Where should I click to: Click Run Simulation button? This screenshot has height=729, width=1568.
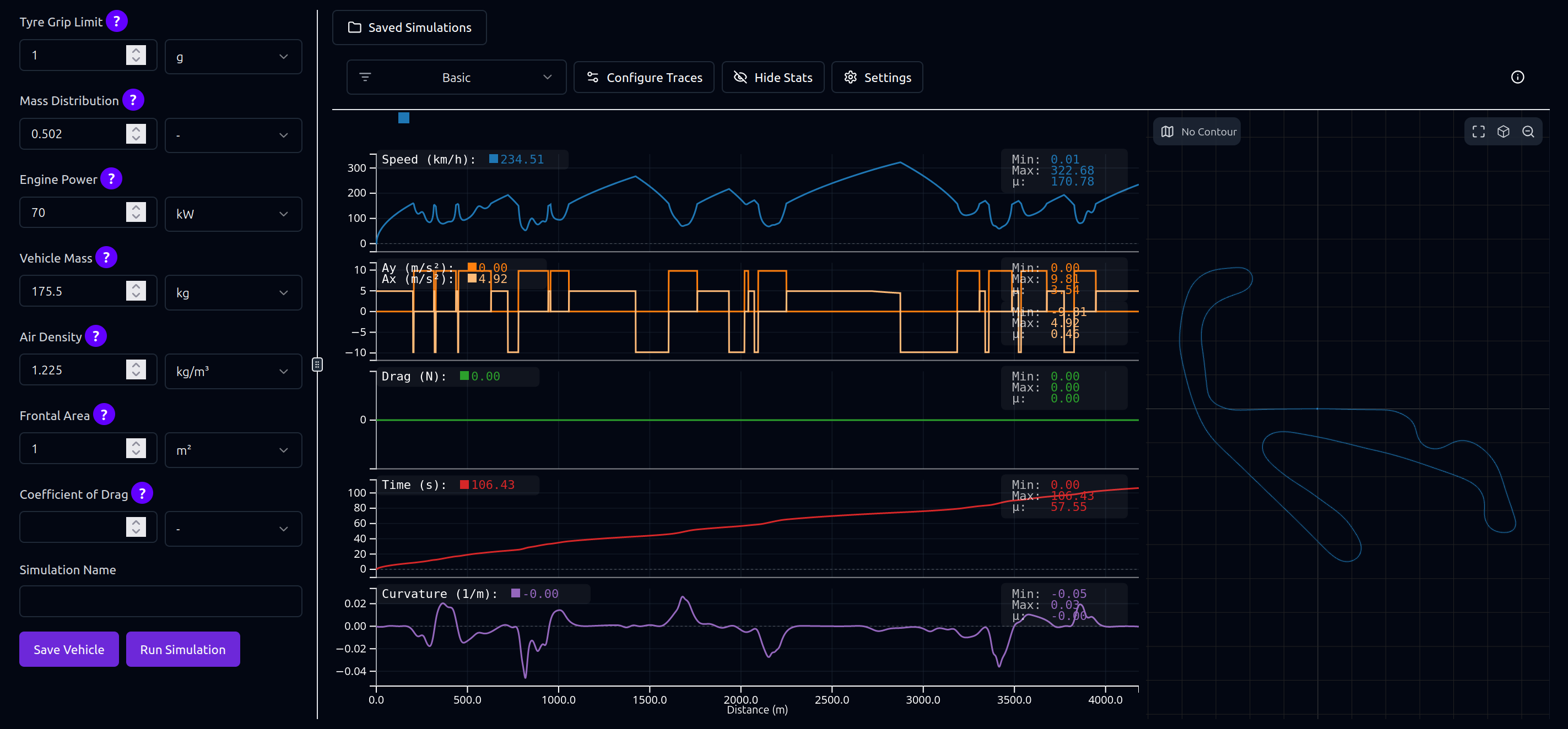coord(182,649)
